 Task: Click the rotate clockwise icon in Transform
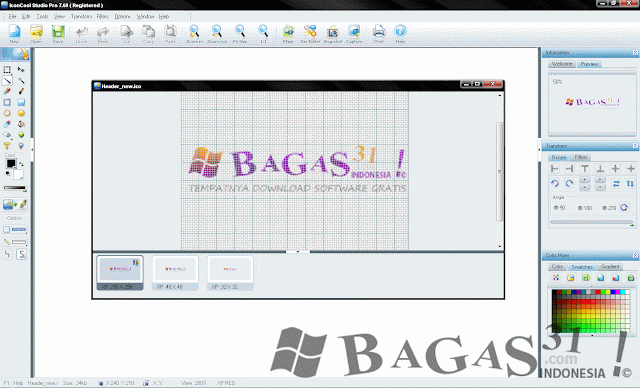click(569, 184)
